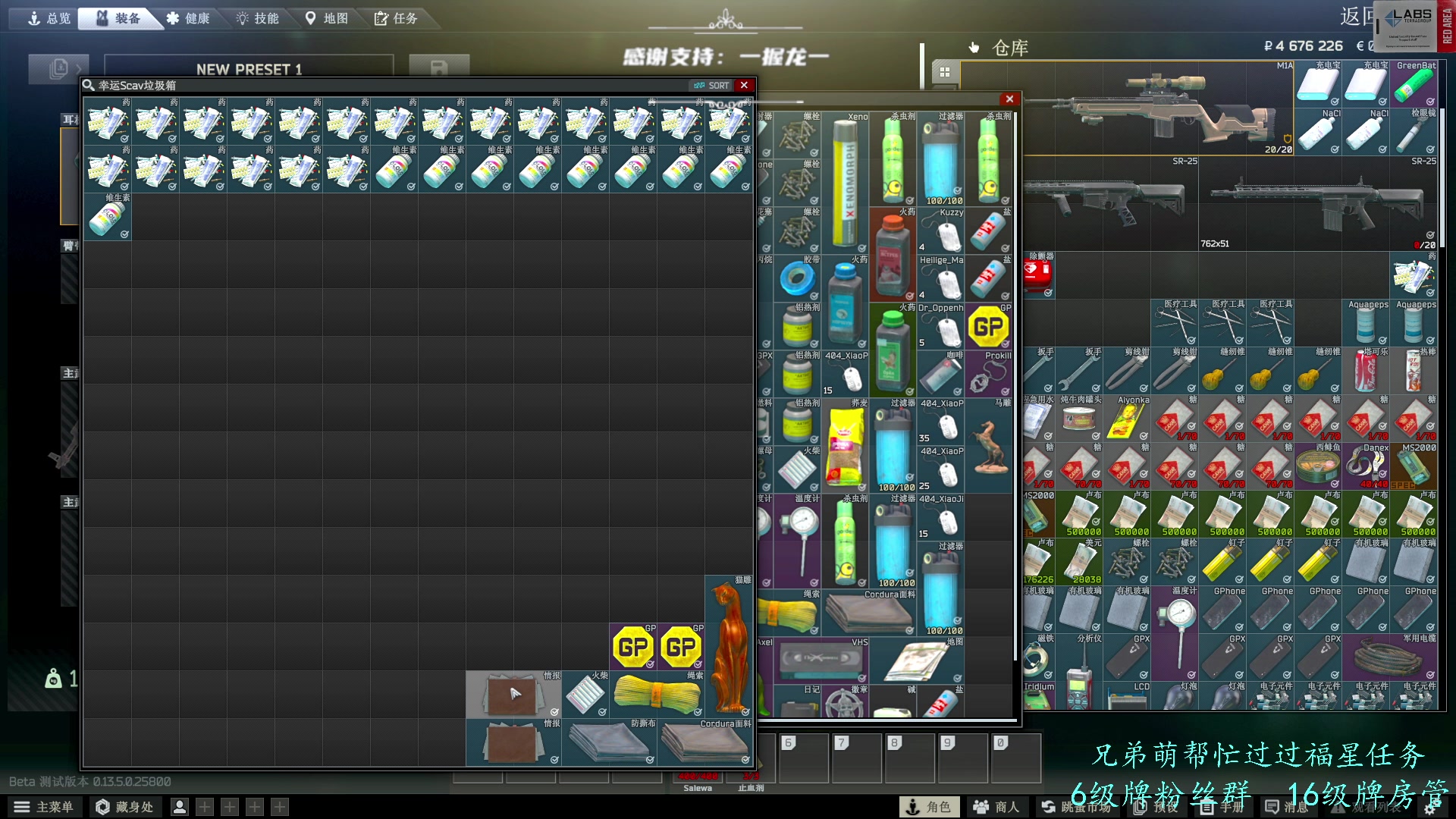Click the search magnifier in the junkbox title

coord(89,85)
